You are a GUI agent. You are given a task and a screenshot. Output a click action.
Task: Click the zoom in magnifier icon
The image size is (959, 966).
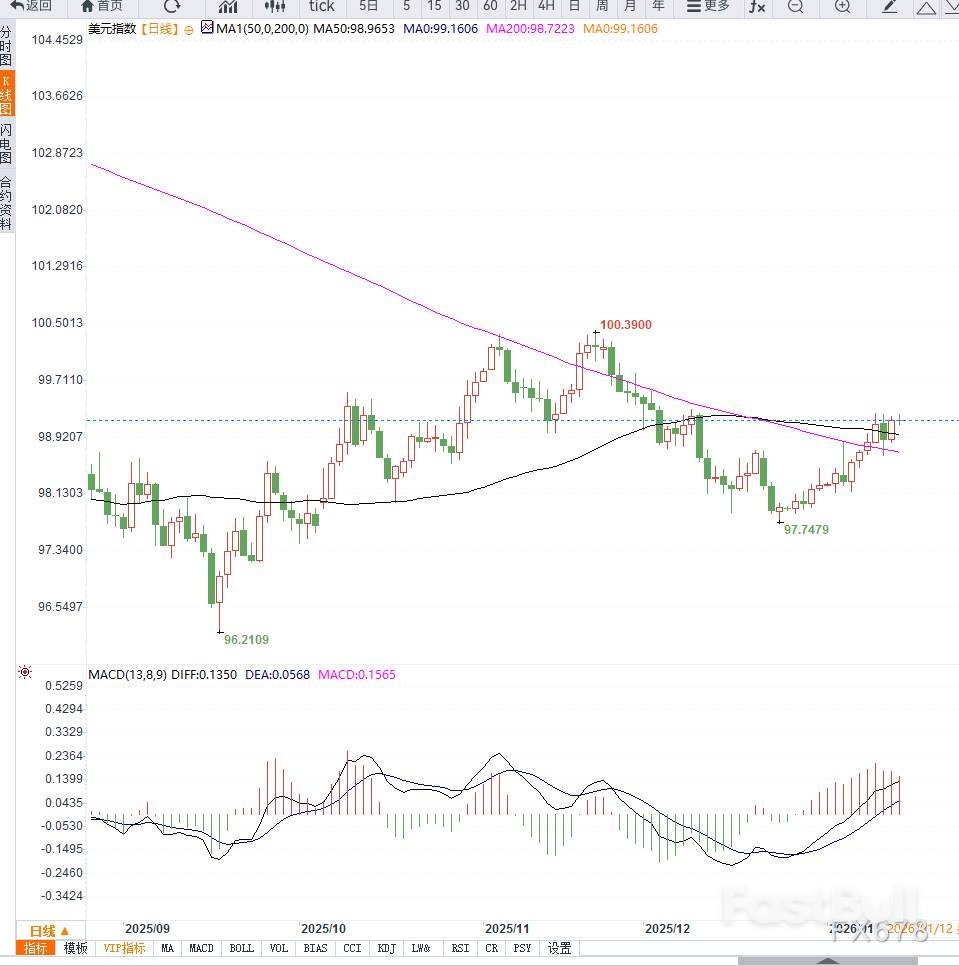842,7
